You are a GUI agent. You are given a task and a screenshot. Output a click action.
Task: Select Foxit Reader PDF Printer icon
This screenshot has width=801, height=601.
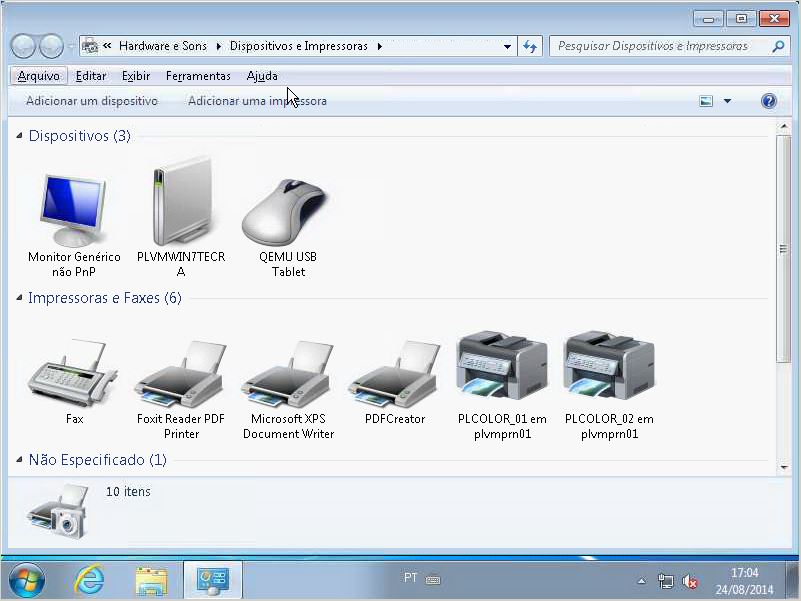[181, 374]
